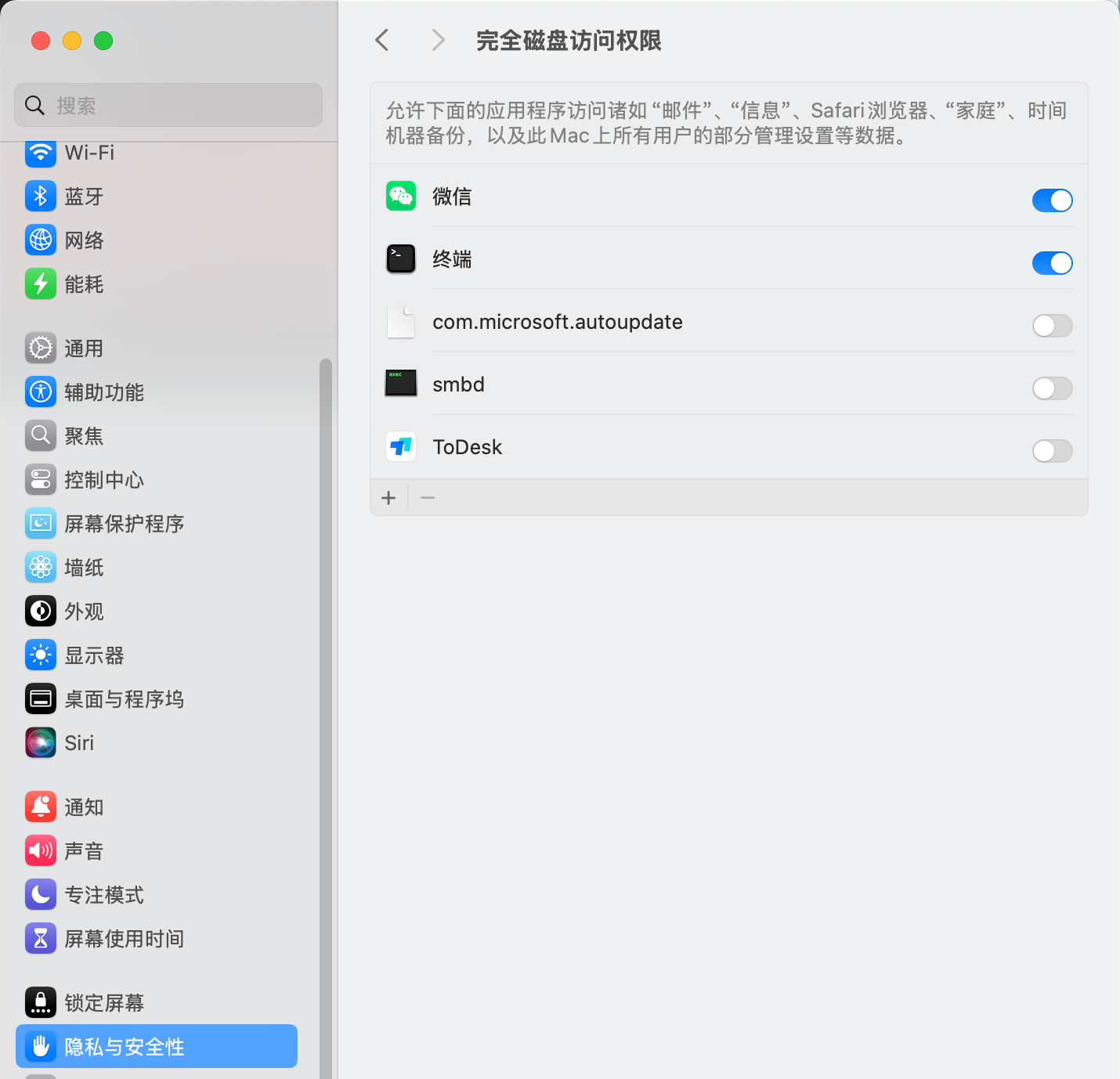Click the Wallpaper flower icon
This screenshot has height=1079, width=1120.
point(41,568)
